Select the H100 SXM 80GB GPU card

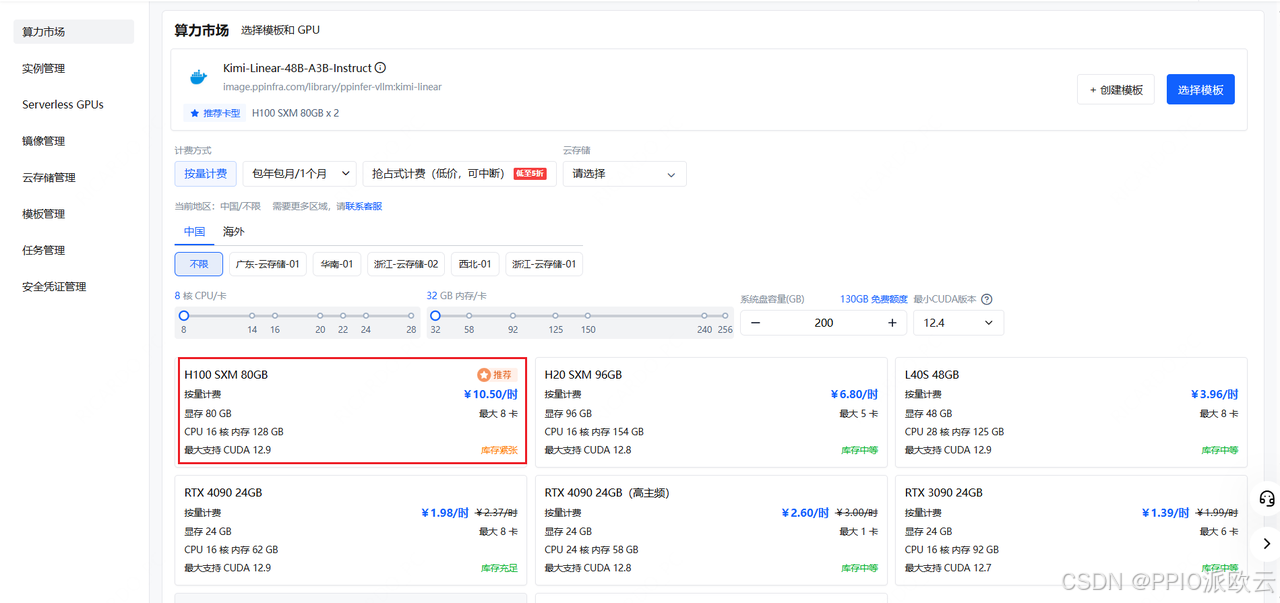[x=352, y=412]
